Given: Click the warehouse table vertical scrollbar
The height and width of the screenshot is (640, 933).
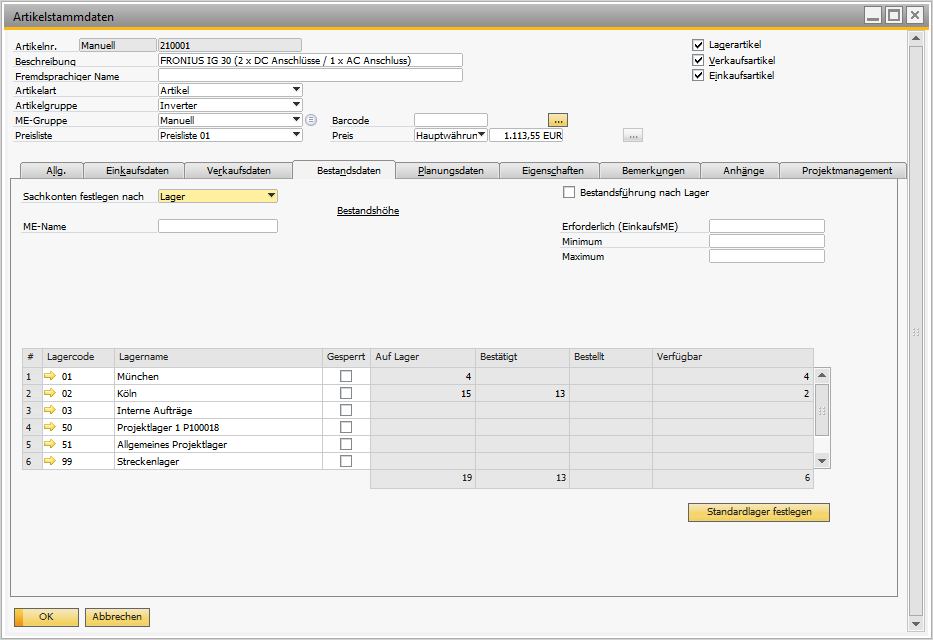Looking at the screenshot, I should pyautogui.click(x=822, y=410).
